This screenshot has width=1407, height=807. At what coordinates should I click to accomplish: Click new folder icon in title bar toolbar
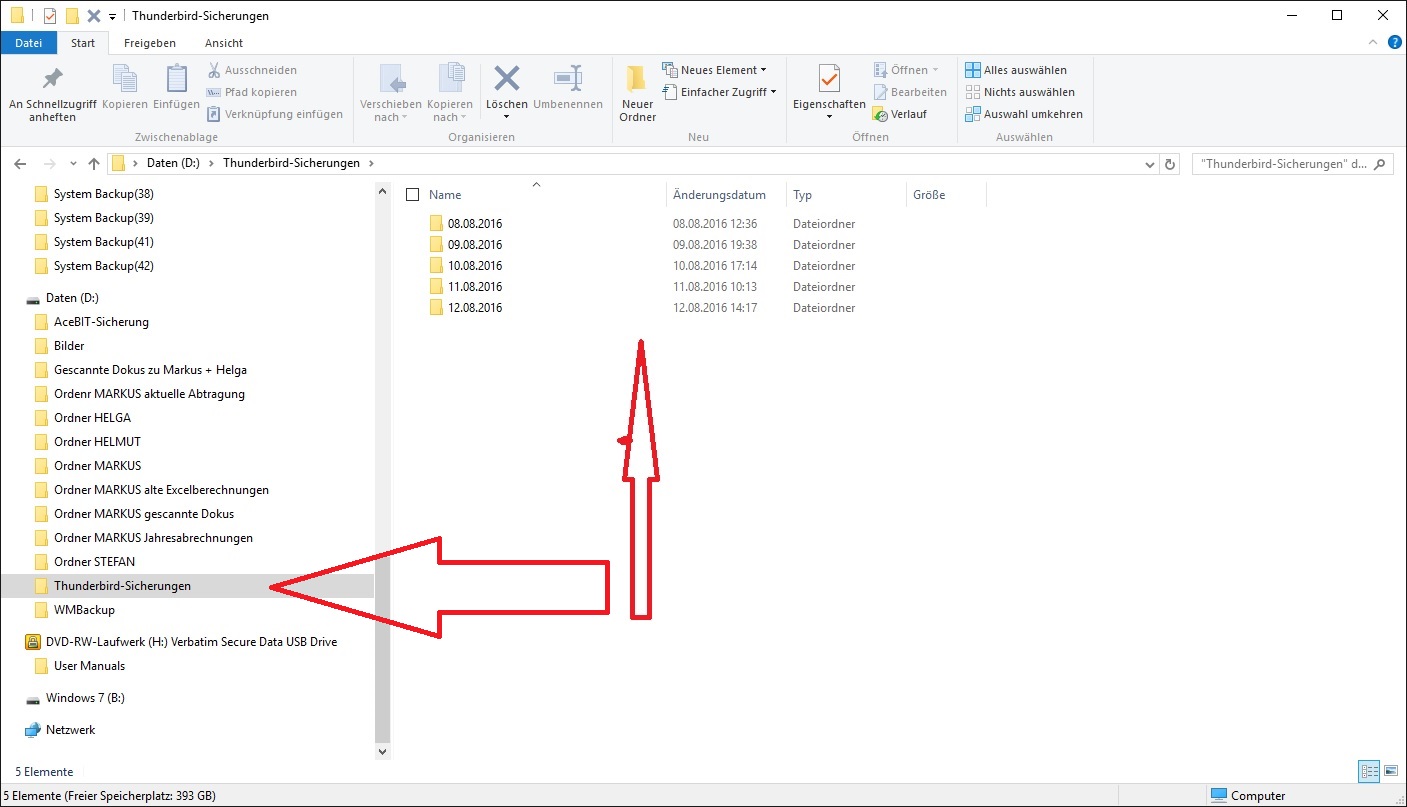pyautogui.click(x=72, y=16)
